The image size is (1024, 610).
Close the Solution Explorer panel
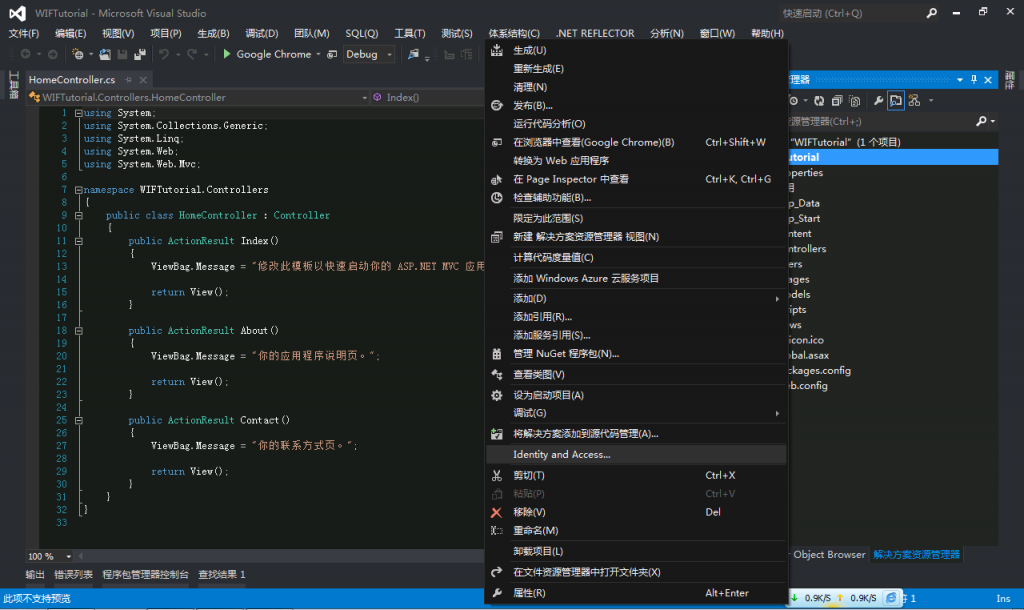tap(988, 80)
